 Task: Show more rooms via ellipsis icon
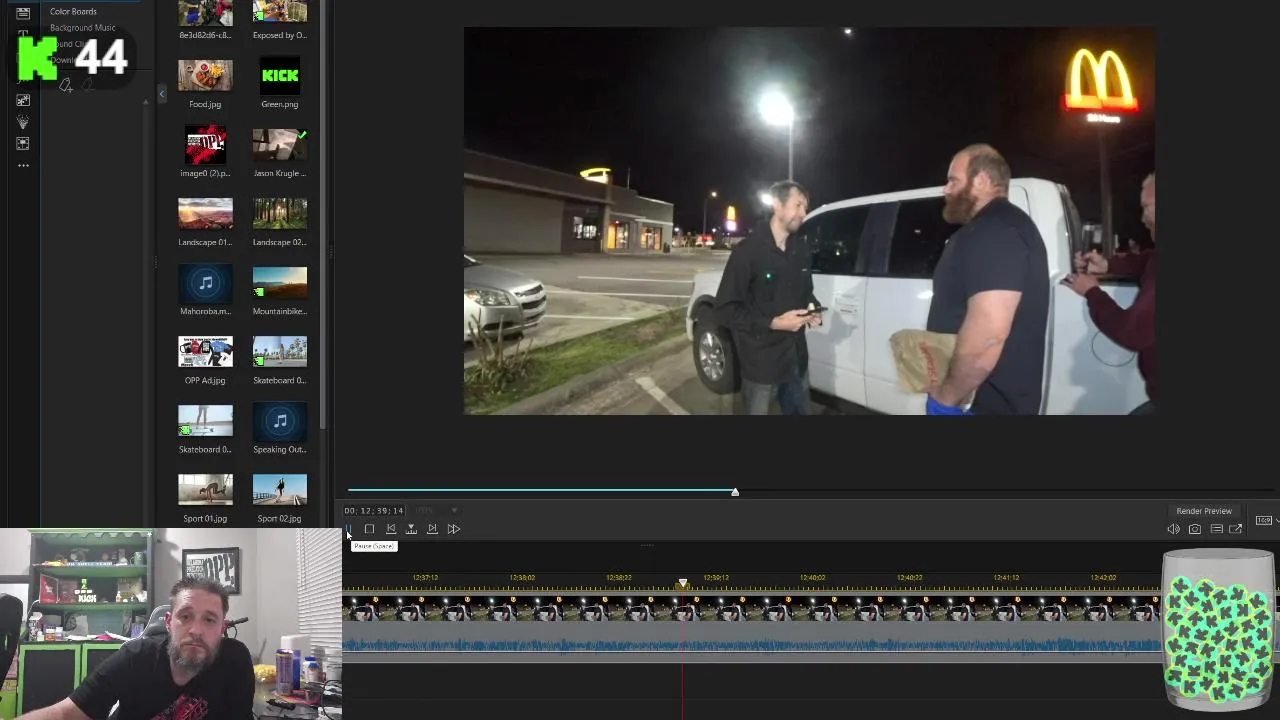[23, 165]
